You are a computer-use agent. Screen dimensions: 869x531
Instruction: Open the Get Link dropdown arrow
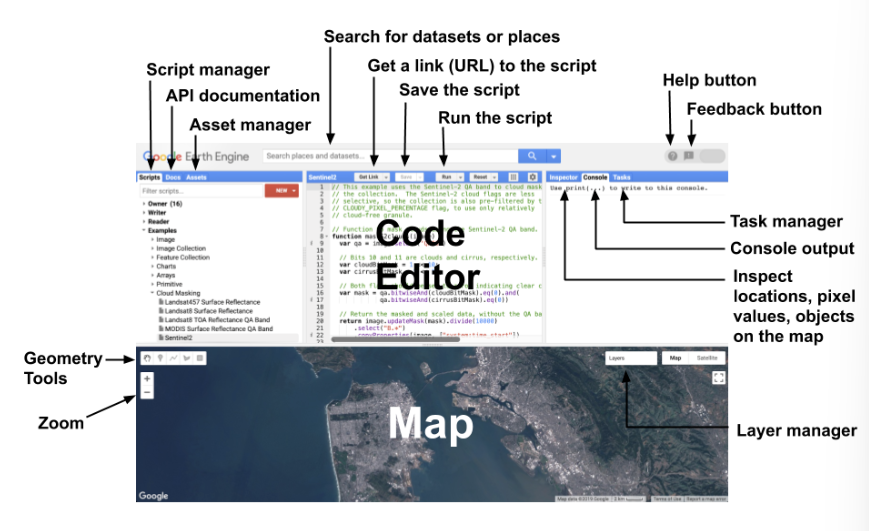coord(386,177)
